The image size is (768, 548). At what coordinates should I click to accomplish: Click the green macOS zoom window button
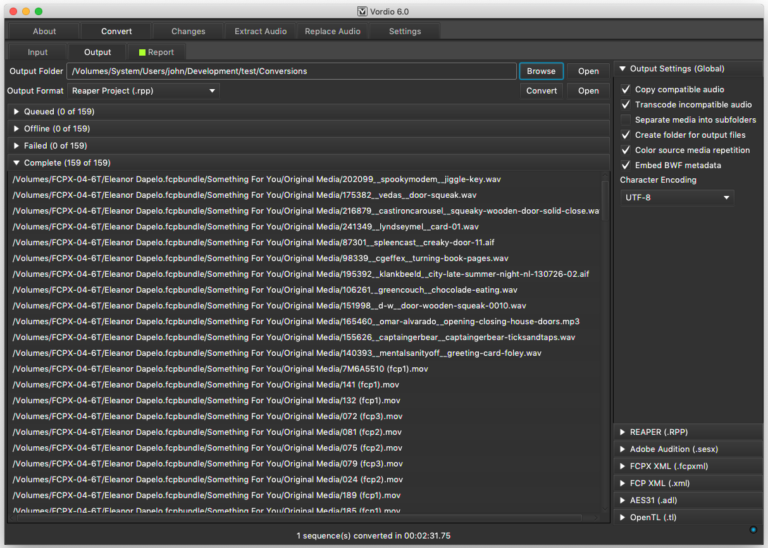coord(38,10)
